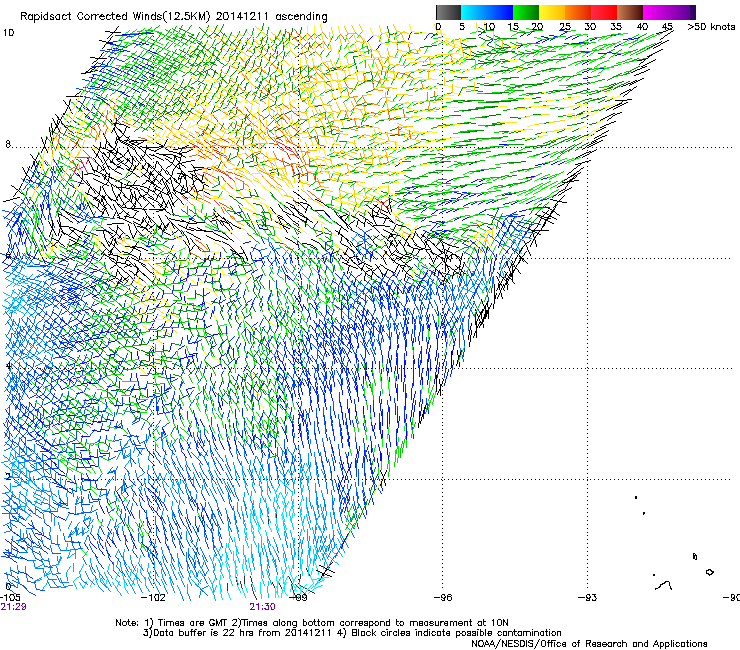Click the dark purple 45-50 knots swatch

click(682, 12)
